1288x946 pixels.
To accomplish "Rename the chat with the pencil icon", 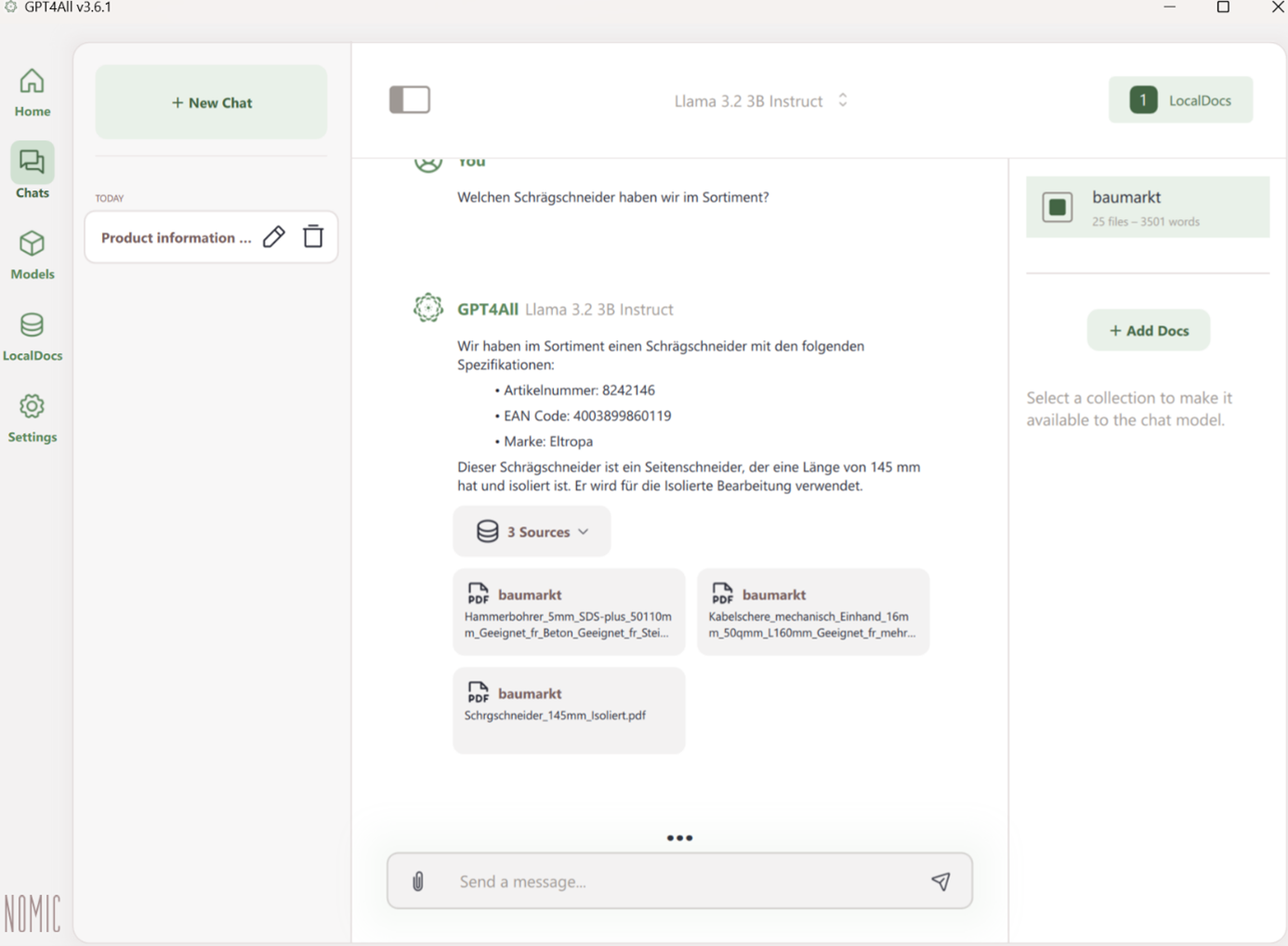I will click(273, 237).
